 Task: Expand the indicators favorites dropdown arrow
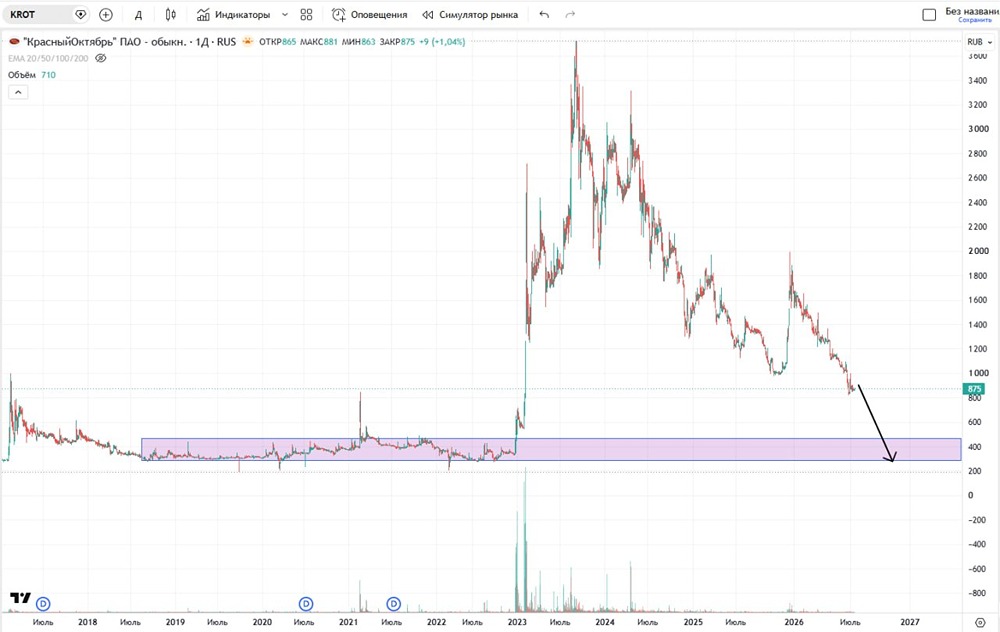[284, 14]
